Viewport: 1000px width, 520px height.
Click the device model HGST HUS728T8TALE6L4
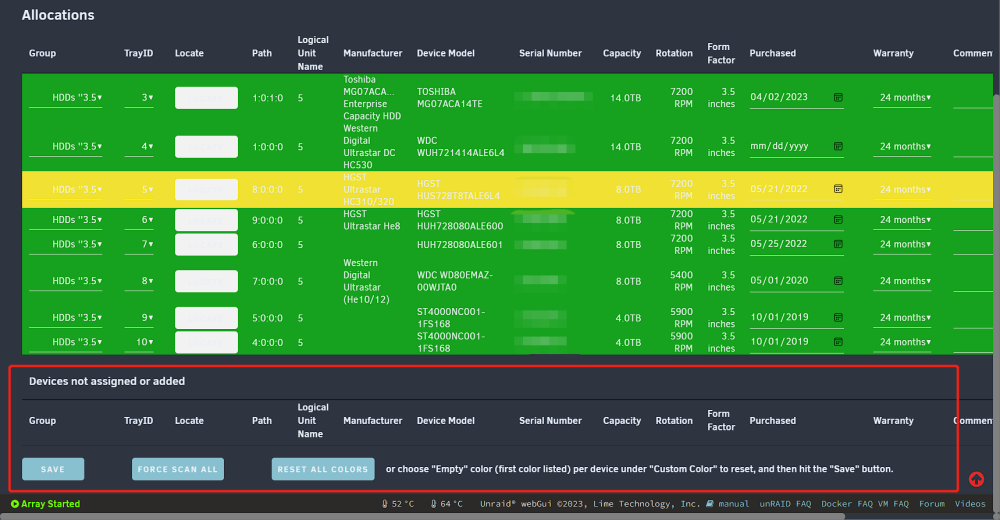click(x=458, y=189)
